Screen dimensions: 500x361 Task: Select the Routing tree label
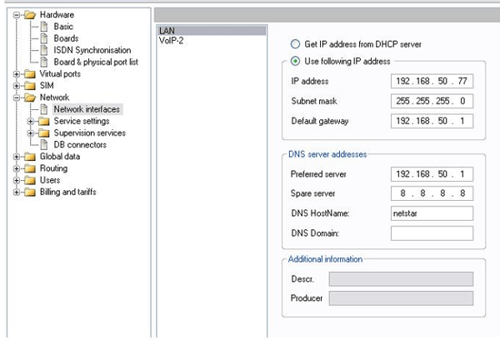(x=54, y=169)
